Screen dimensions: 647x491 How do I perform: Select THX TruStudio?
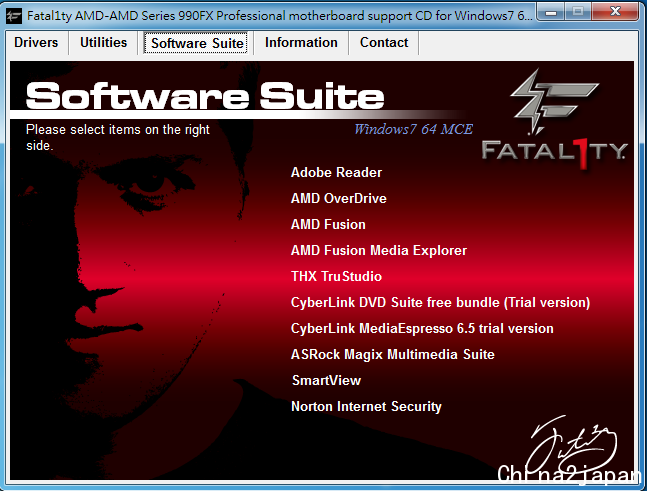[336, 276]
